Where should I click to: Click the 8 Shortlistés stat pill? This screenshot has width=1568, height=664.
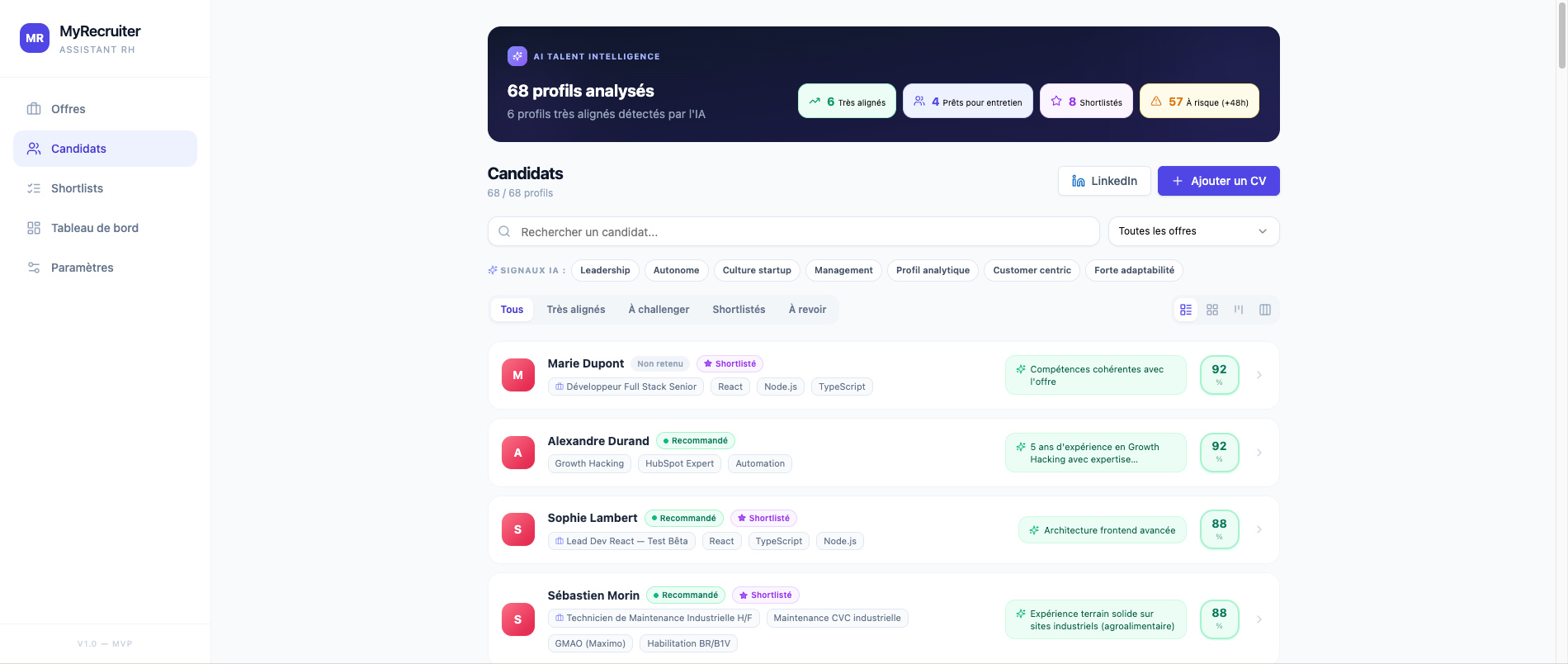(1086, 102)
